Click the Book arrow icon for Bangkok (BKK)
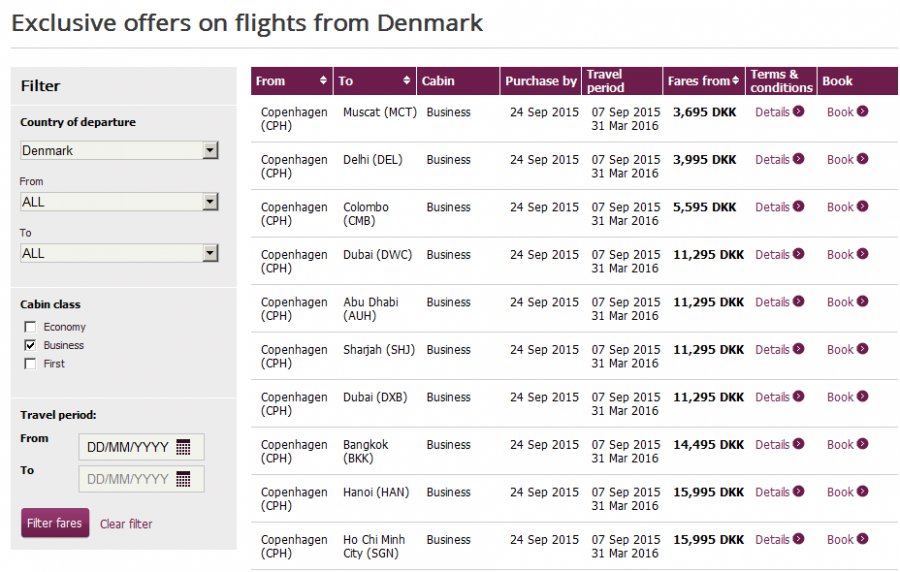Image resolution: width=900 pixels, height=572 pixels. click(x=863, y=444)
